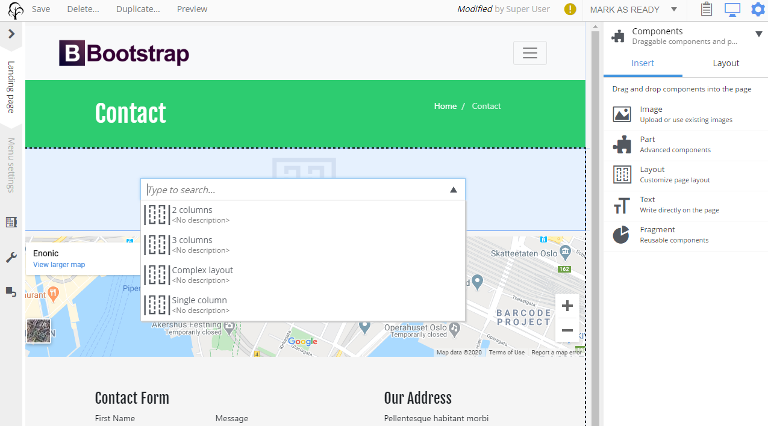Click the yellow warning status icon

coord(570,9)
